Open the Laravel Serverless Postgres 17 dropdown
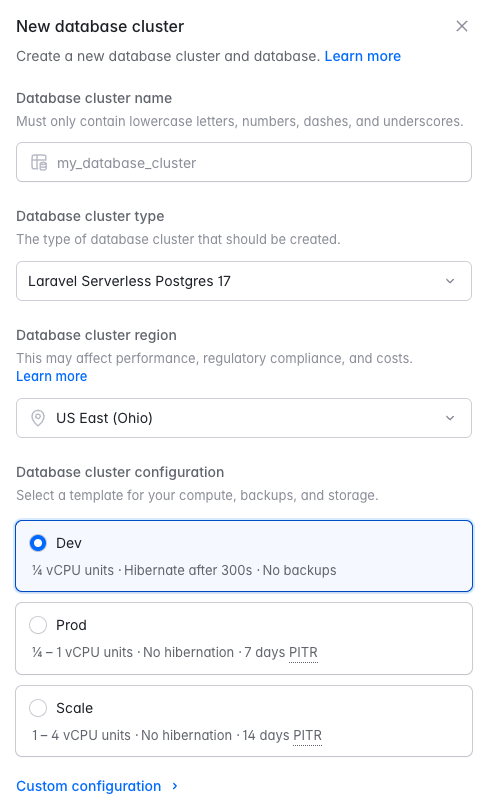 click(244, 281)
